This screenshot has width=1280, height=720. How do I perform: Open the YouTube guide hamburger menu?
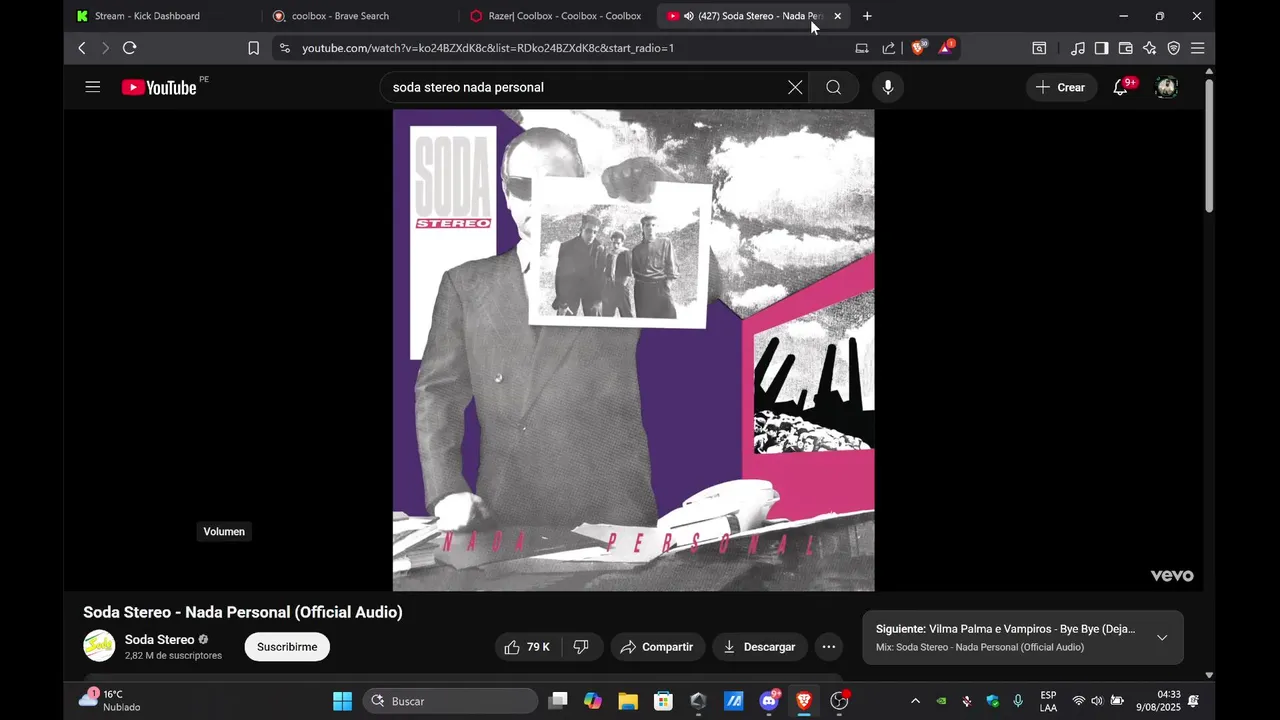pos(93,87)
